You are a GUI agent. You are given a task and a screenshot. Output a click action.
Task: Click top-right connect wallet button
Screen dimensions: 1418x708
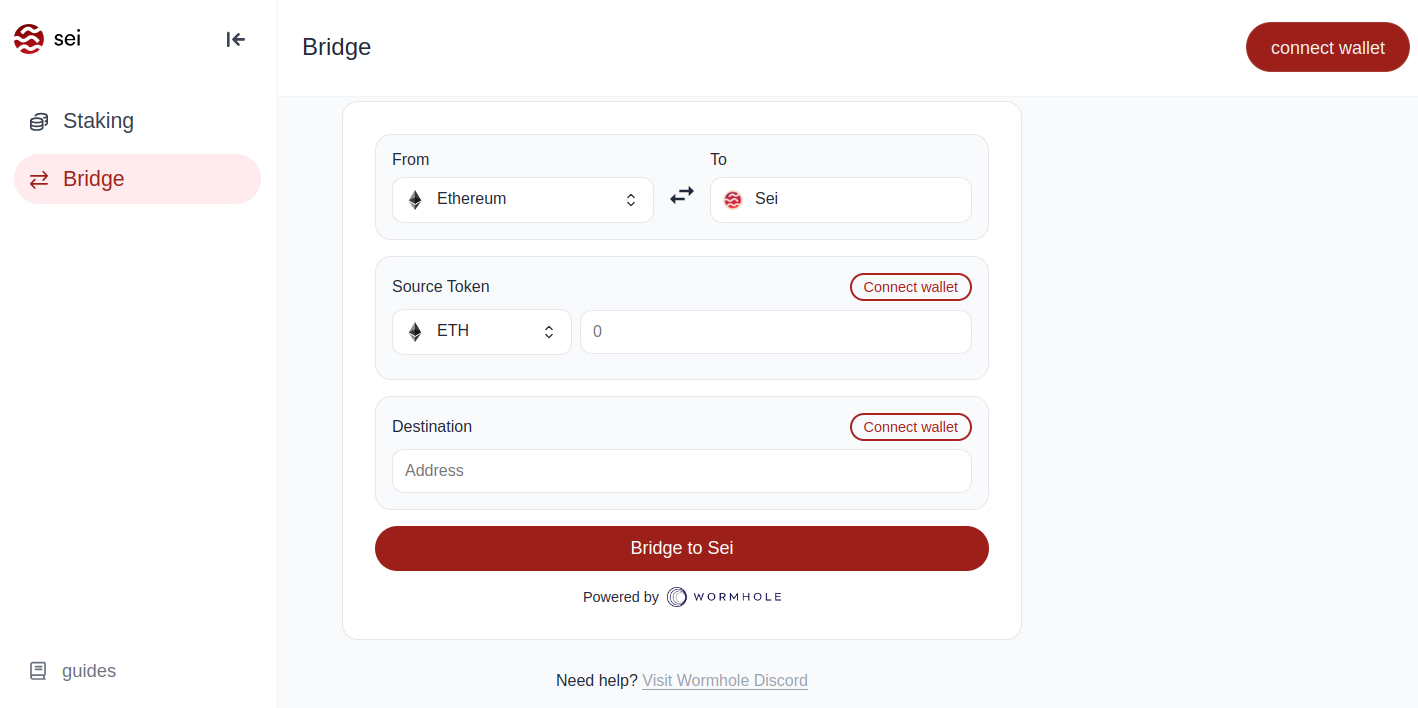(x=1327, y=48)
